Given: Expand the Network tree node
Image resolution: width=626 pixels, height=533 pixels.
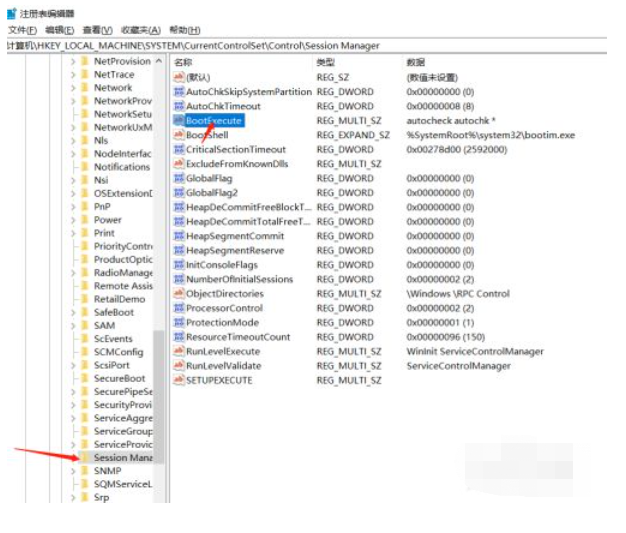Looking at the screenshot, I should pos(73,88).
